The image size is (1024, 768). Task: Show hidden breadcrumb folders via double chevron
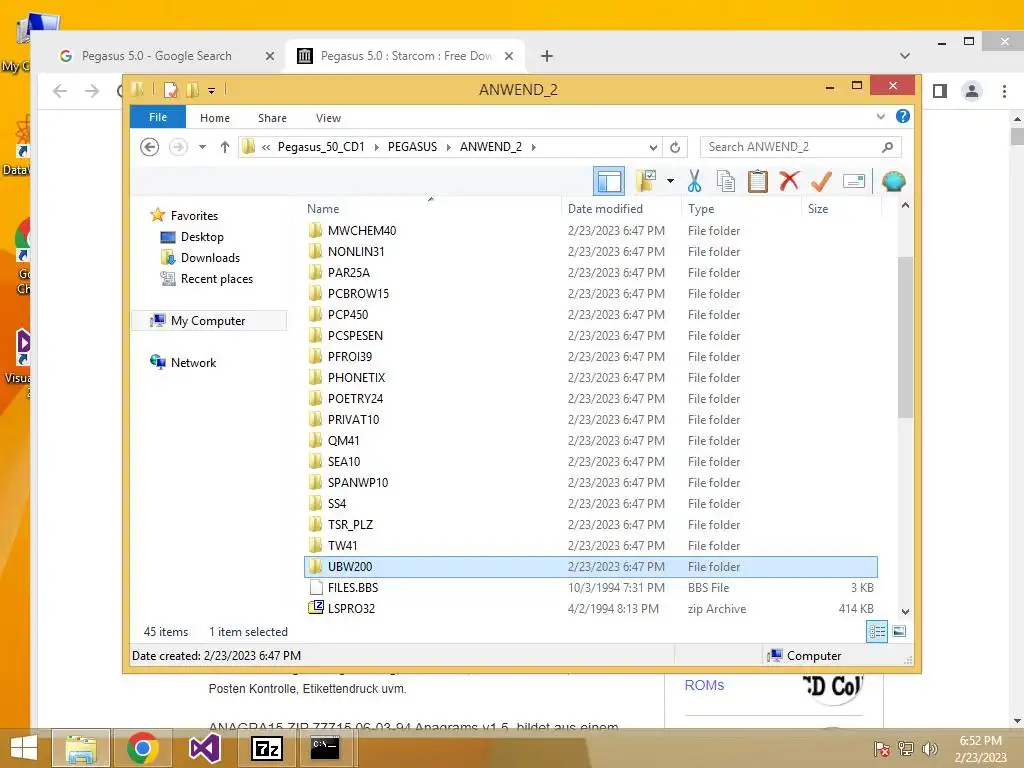pos(266,147)
